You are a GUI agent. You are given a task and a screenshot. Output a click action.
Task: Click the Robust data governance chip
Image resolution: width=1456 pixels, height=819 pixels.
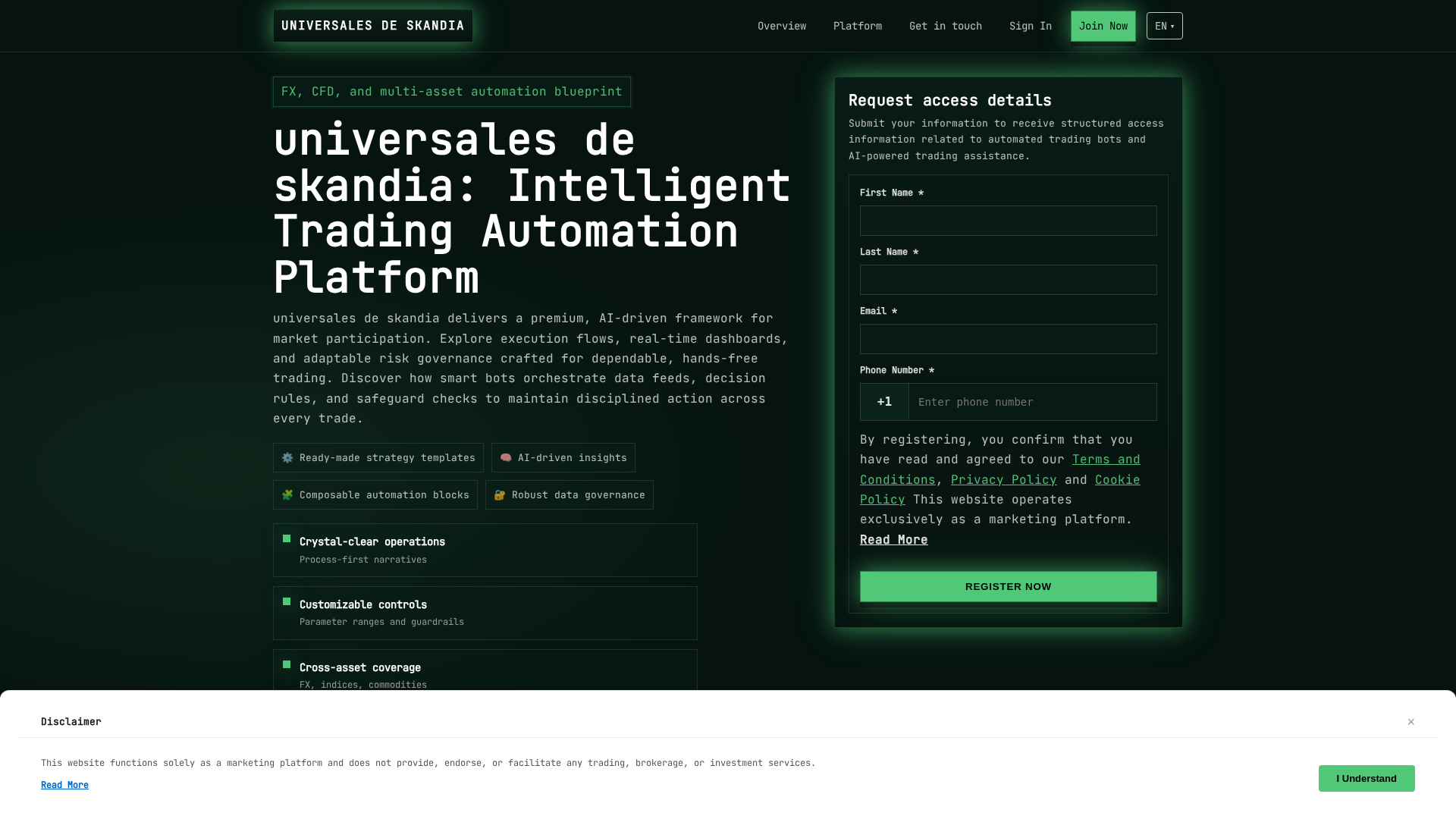click(x=569, y=495)
